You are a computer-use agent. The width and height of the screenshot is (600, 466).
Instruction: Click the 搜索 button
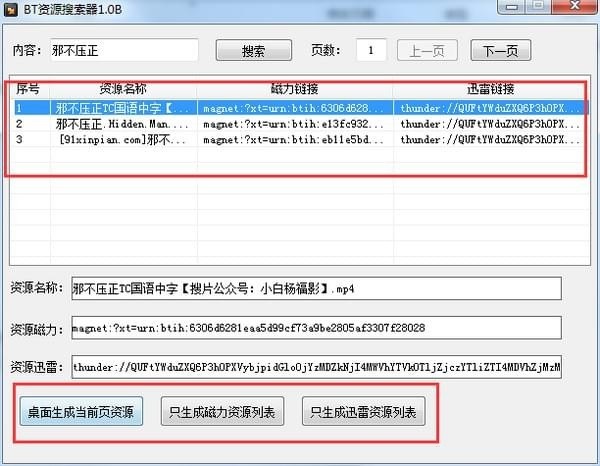pos(253,51)
